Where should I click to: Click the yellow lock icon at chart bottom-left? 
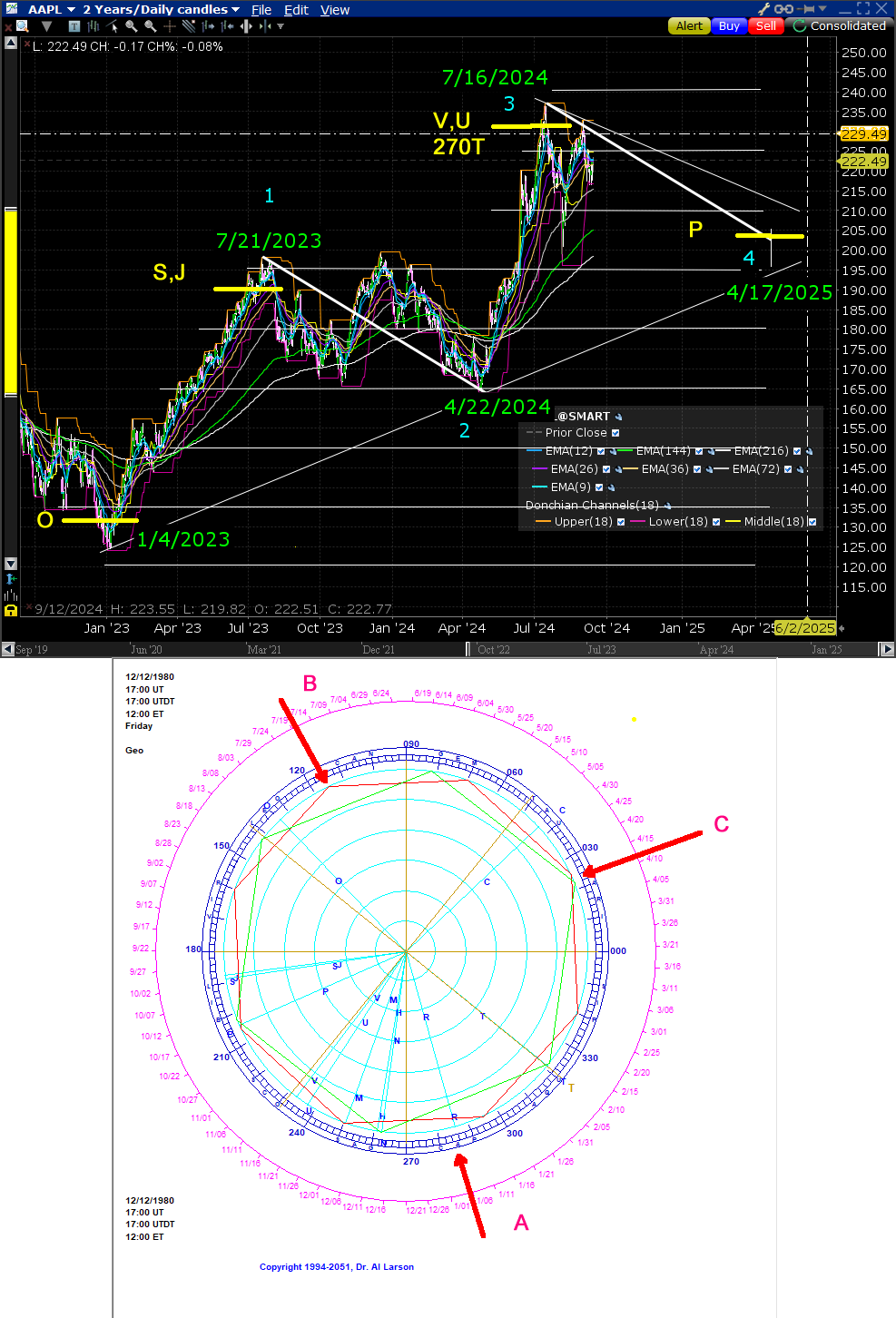point(11,610)
